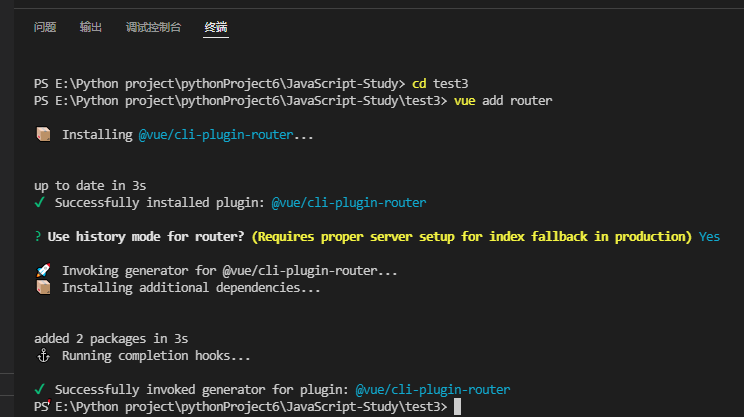This screenshot has width=744, height=417.
Task: Click the blue 'Yes' answer text
Action: click(709, 237)
